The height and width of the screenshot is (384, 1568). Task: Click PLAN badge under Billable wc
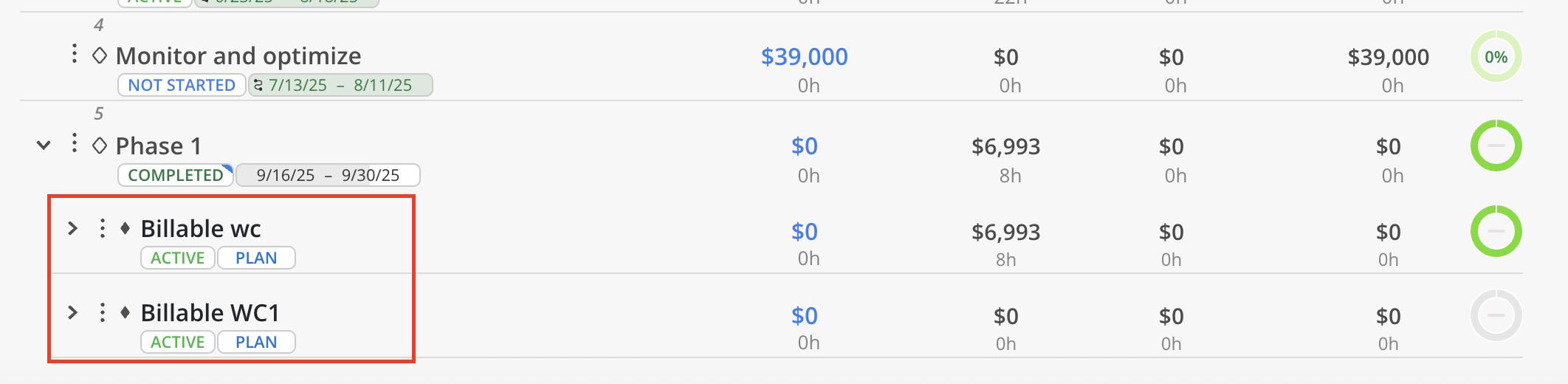(256, 258)
